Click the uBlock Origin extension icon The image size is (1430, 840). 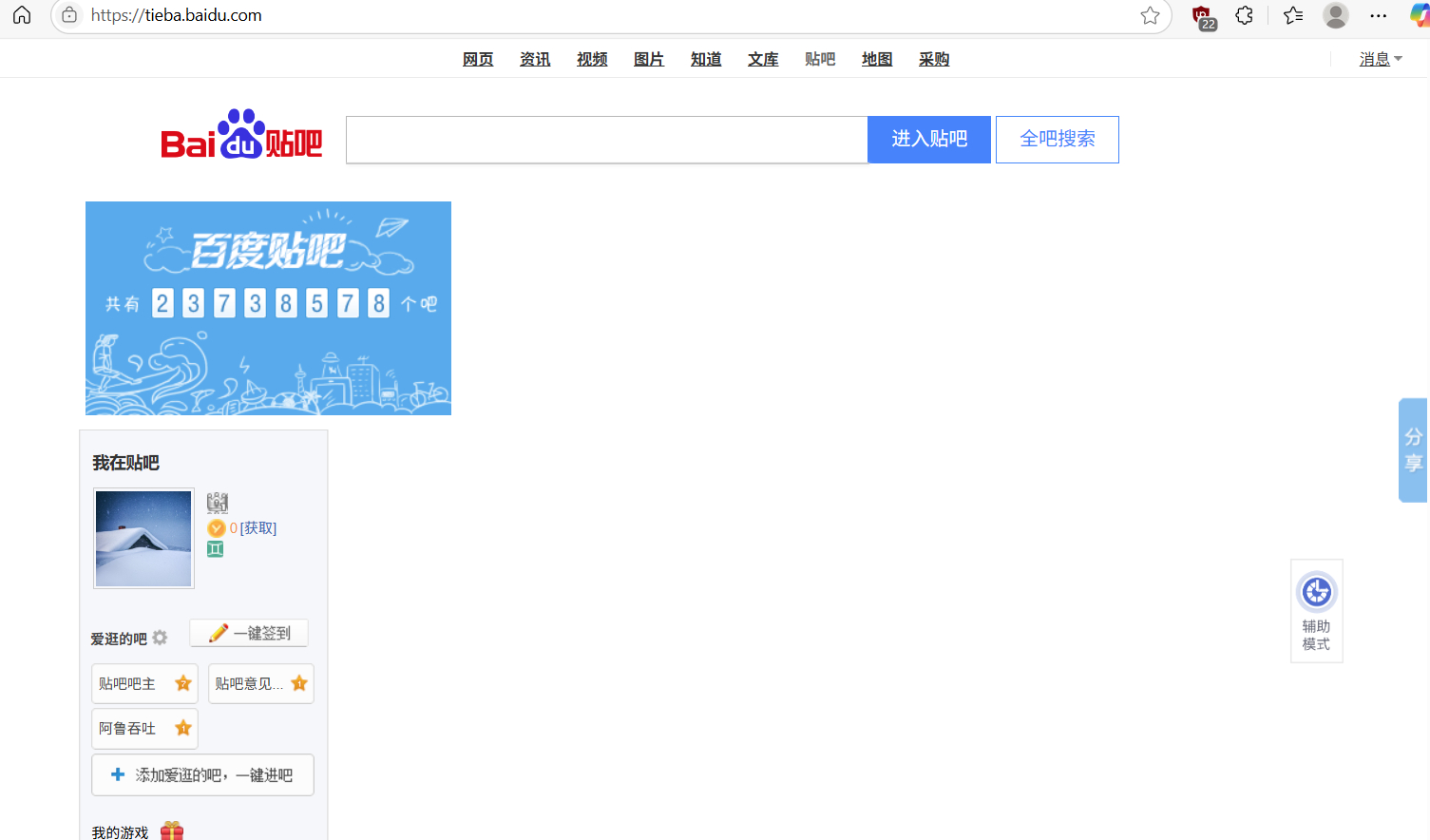tap(1203, 16)
